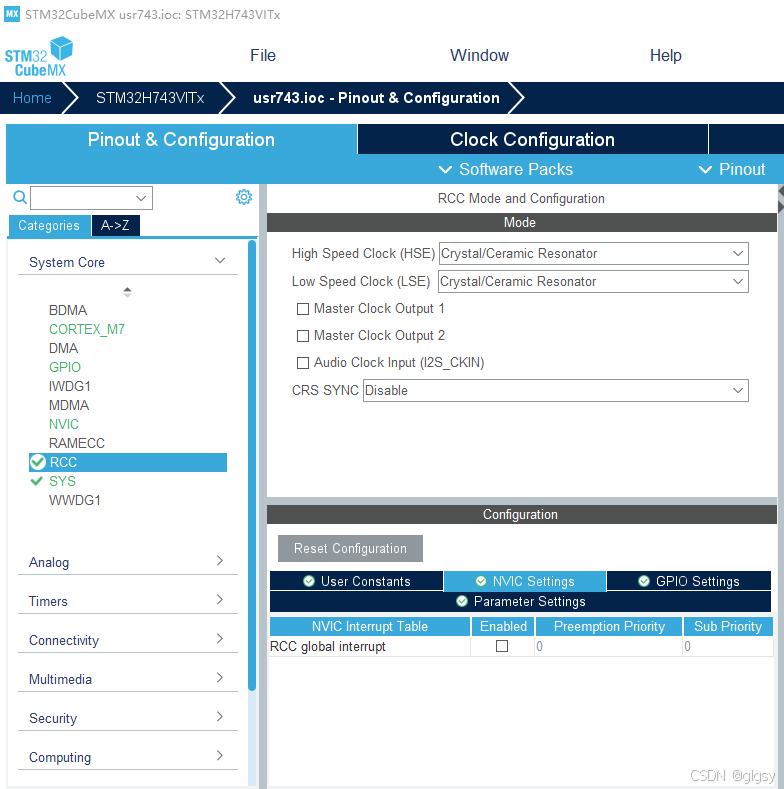Open the High Speed Clock (HSE) dropdown
784x789 pixels.
point(594,253)
